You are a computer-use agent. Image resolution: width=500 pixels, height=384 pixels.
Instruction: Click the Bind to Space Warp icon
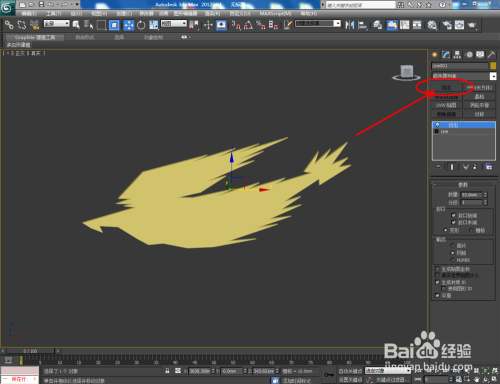(34, 25)
